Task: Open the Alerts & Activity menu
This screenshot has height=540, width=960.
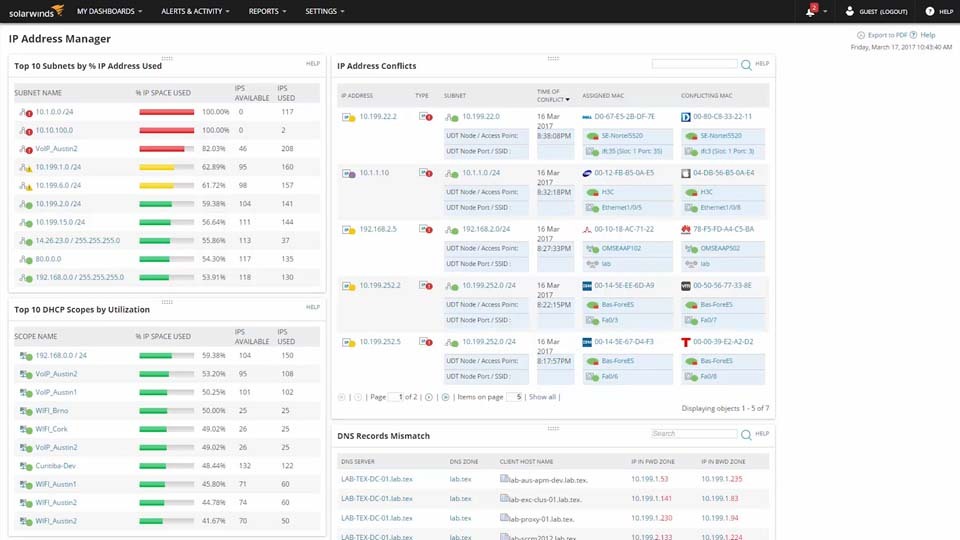Action: tap(195, 11)
